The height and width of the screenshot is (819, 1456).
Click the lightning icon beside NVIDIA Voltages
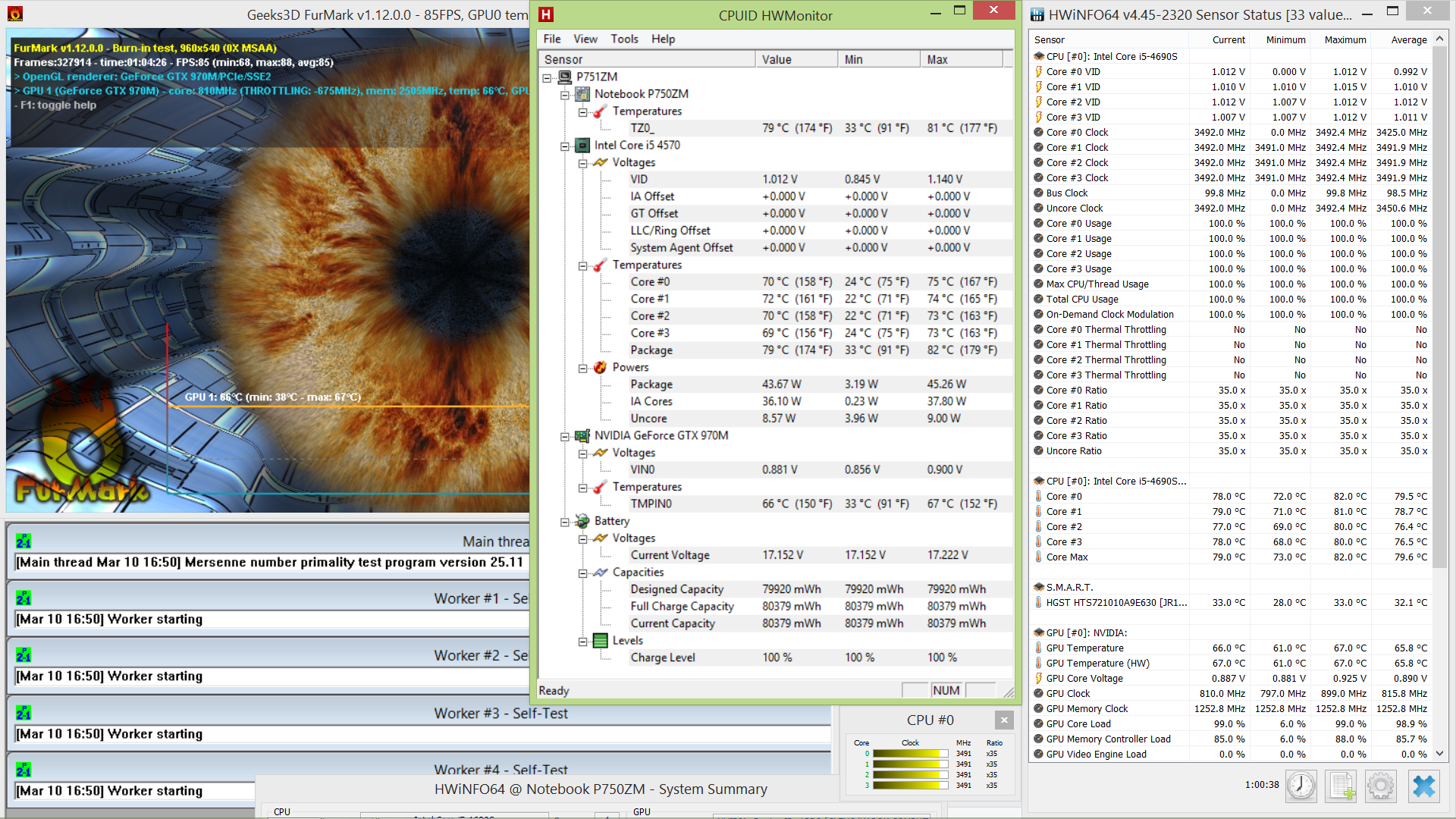(600, 453)
